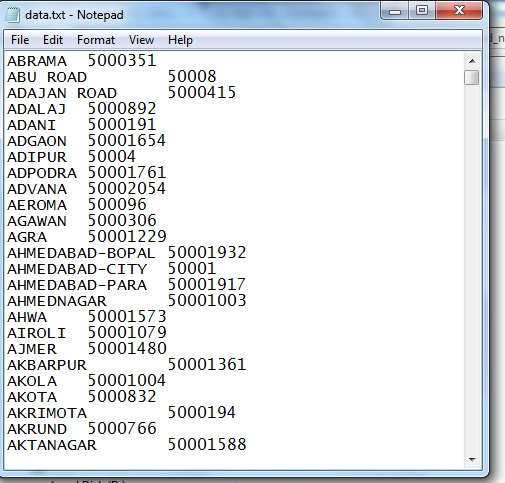The height and width of the screenshot is (483, 505).
Task: Open the File menu
Action: pyautogui.click(x=20, y=40)
